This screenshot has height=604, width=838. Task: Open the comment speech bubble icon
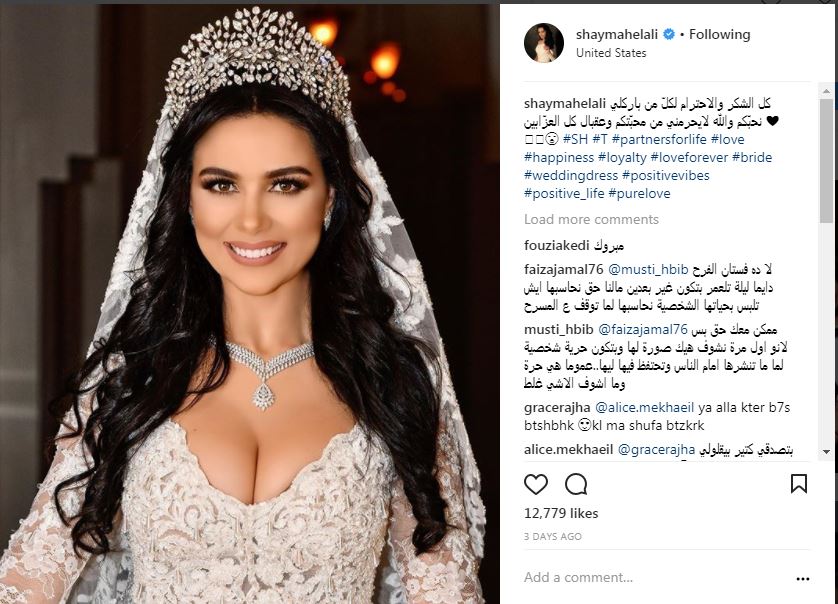576,484
